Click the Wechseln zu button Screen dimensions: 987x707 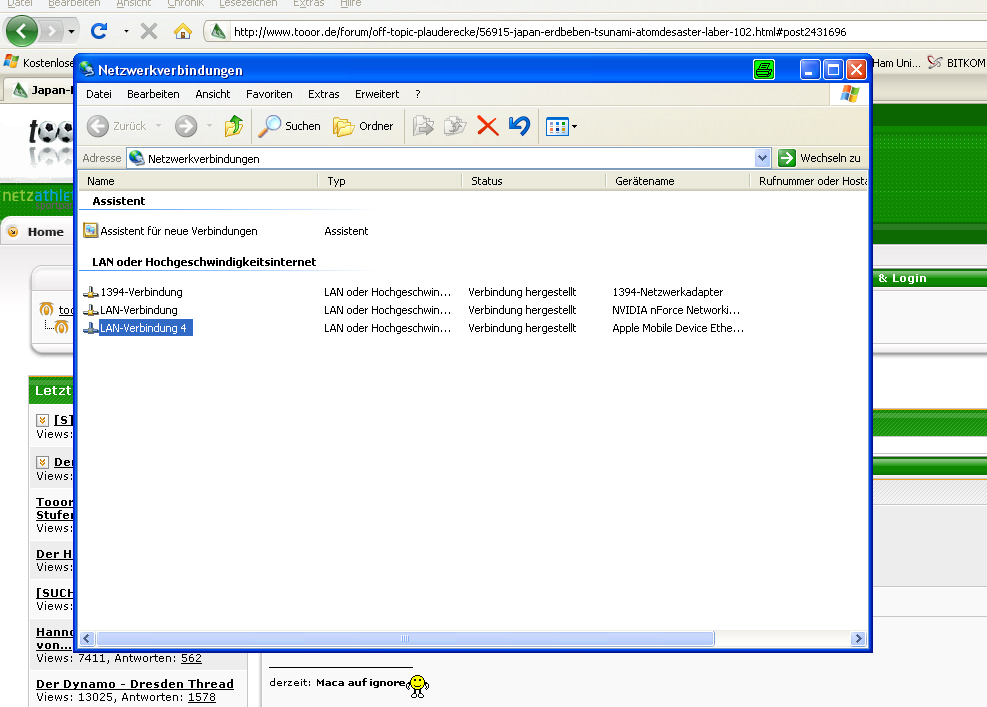coord(820,158)
